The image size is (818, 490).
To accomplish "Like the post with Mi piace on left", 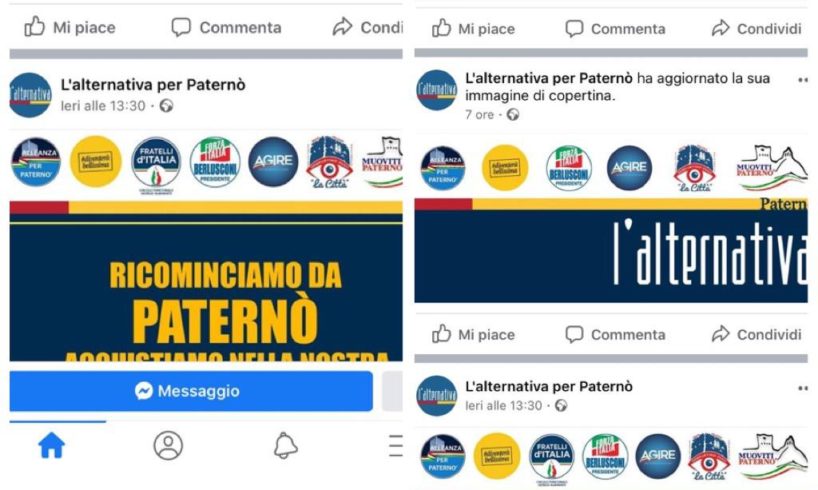I will click(x=70, y=27).
